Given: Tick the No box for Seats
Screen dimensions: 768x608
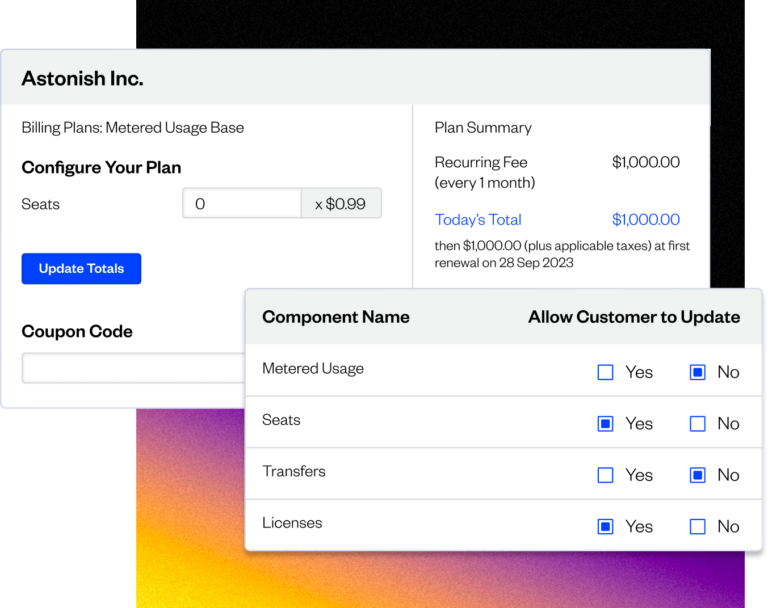Looking at the screenshot, I should 698,424.
